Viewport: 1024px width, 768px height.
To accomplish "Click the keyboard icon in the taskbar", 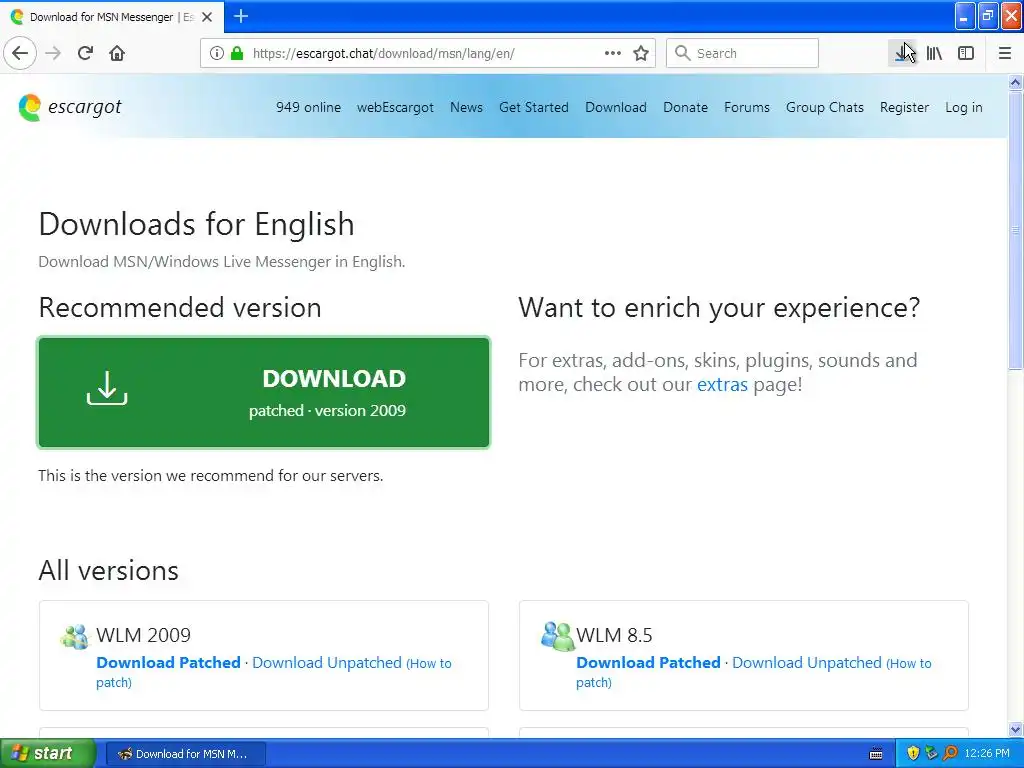I will pos(876,754).
